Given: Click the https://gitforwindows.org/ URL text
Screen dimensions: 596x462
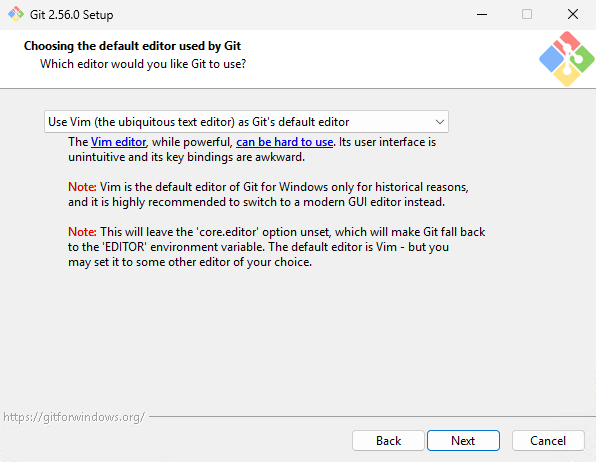Looking at the screenshot, I should click(x=74, y=417).
